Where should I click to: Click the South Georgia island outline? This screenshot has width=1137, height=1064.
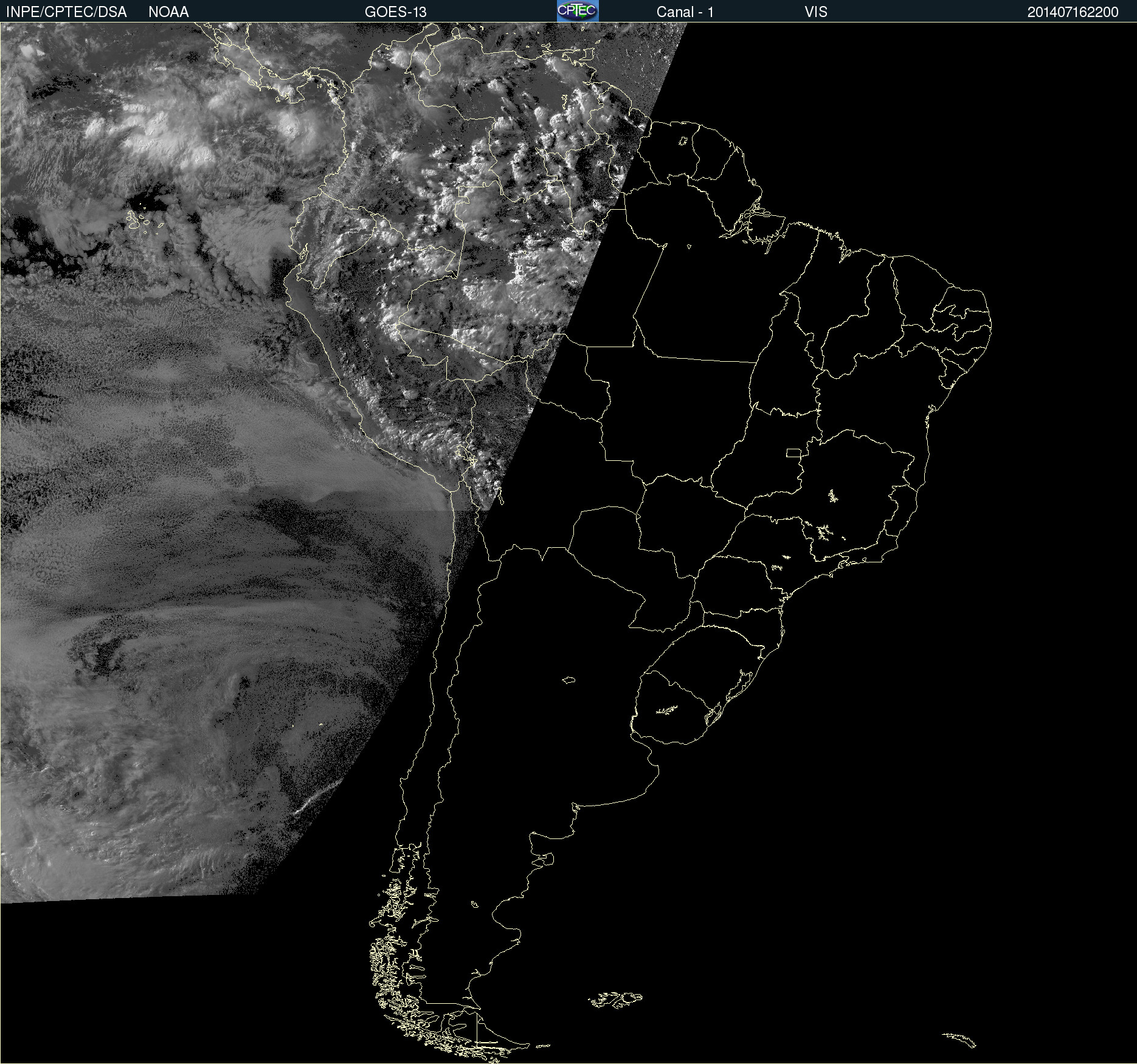tap(959, 1039)
